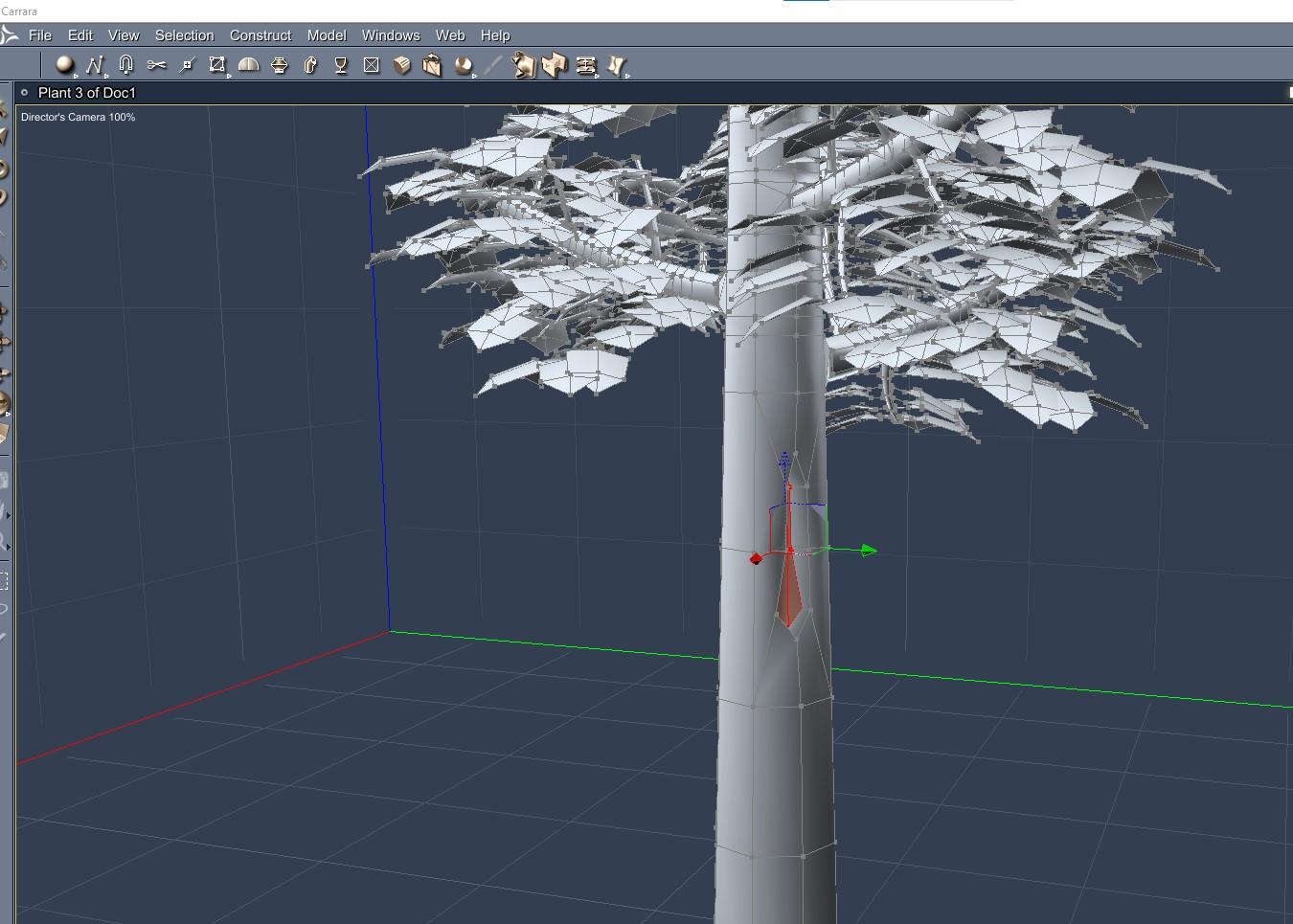The image size is (1293, 924).
Task: Click the green axis arrow of the gizmo
Action: click(868, 551)
